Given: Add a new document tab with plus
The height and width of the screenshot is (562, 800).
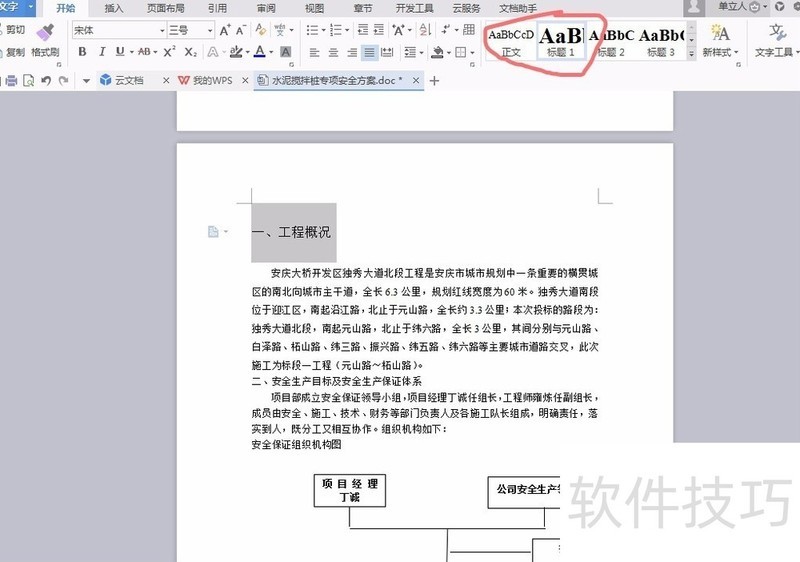Looking at the screenshot, I should [434, 81].
